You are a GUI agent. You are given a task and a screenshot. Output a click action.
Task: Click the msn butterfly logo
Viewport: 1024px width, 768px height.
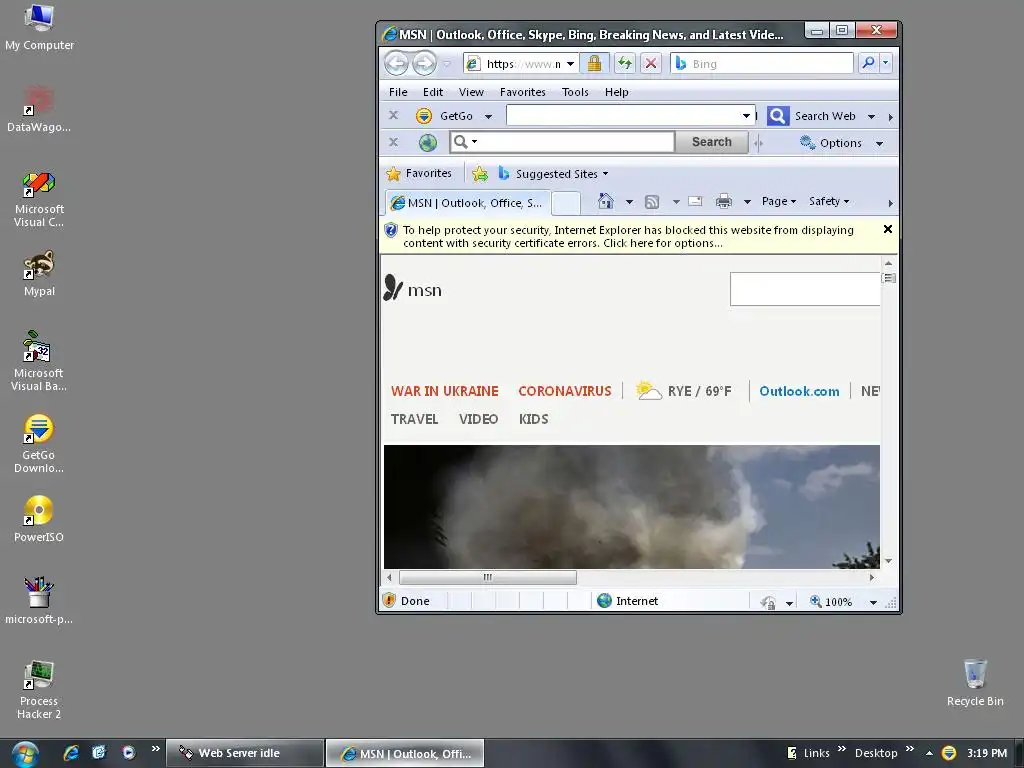pyautogui.click(x=392, y=288)
